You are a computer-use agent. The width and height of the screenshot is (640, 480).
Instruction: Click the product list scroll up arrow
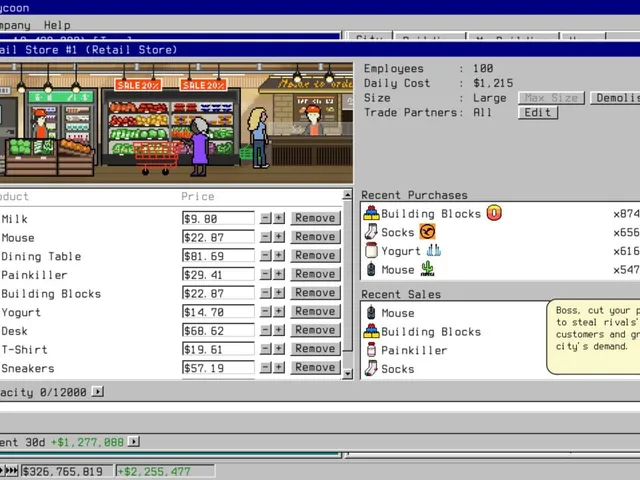coord(347,194)
